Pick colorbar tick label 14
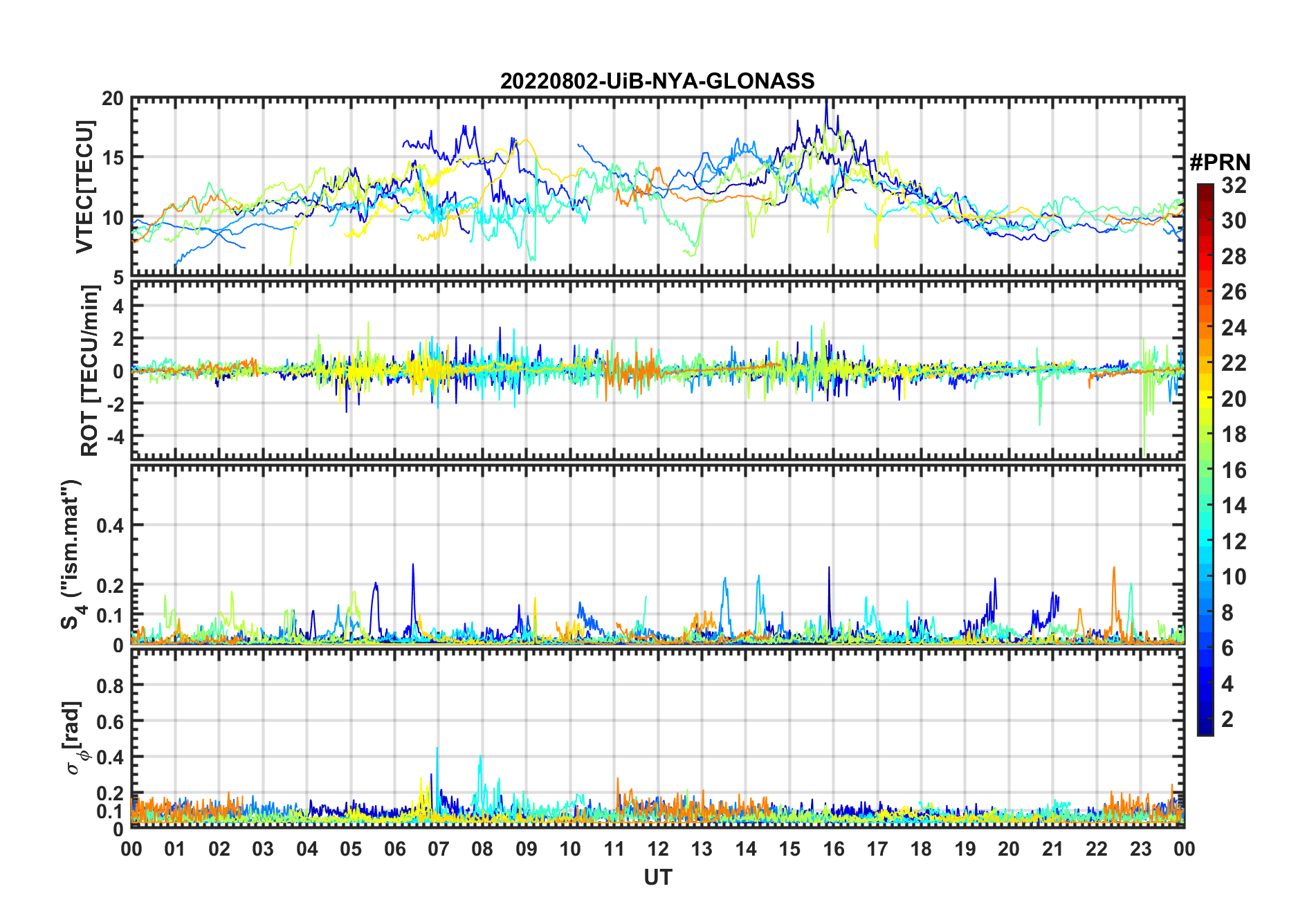 pyautogui.click(x=1234, y=506)
